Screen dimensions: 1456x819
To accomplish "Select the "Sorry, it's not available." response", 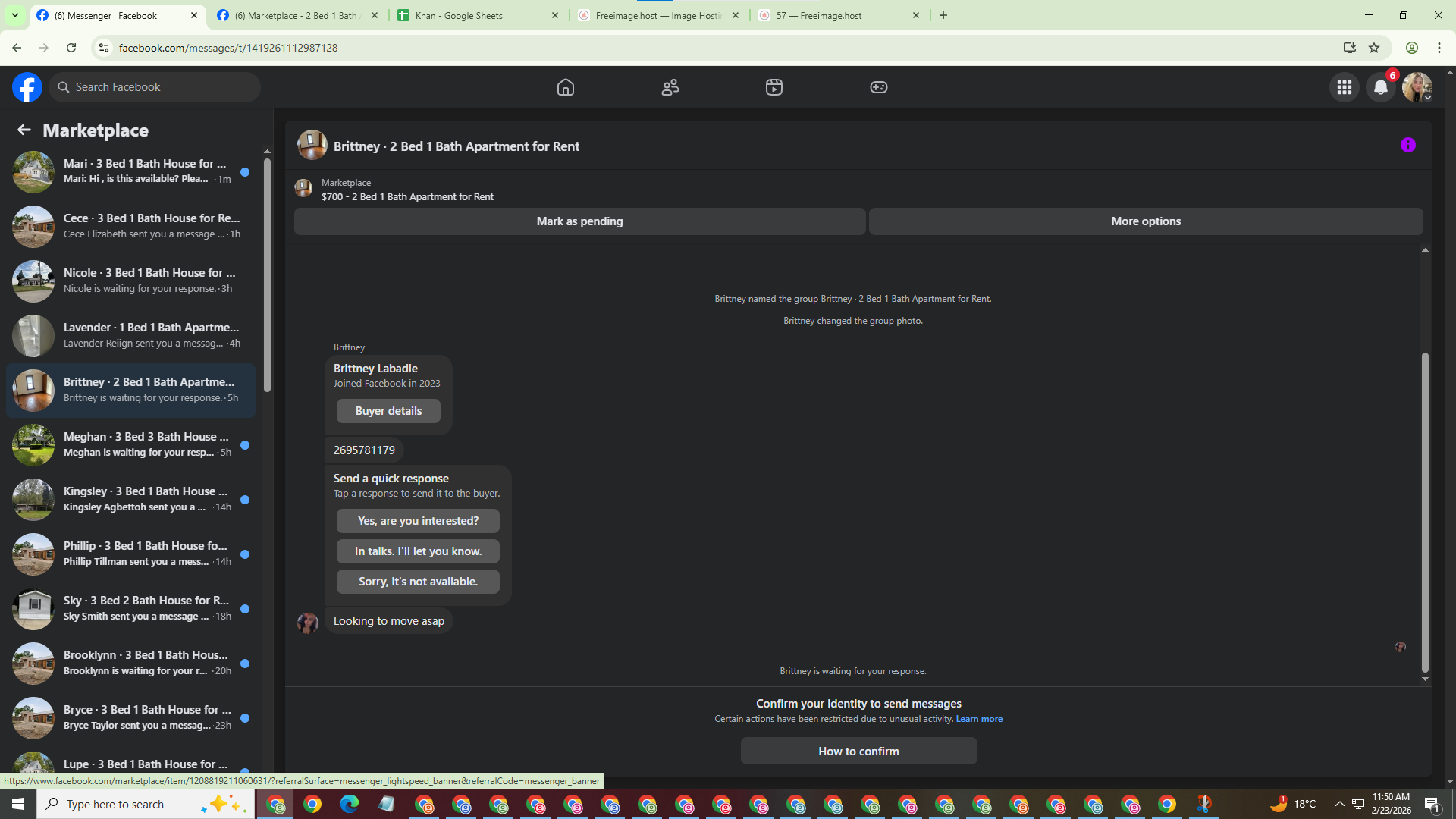I will [418, 582].
